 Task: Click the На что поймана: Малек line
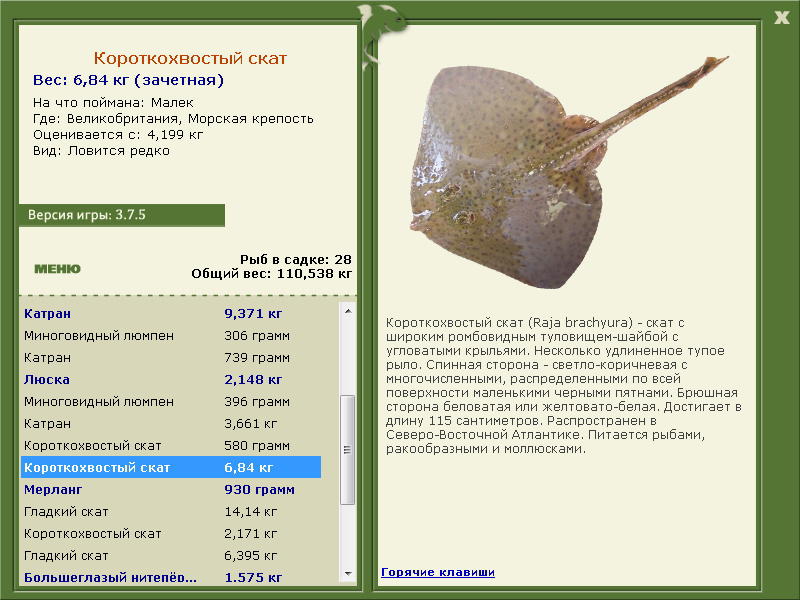coord(113,102)
